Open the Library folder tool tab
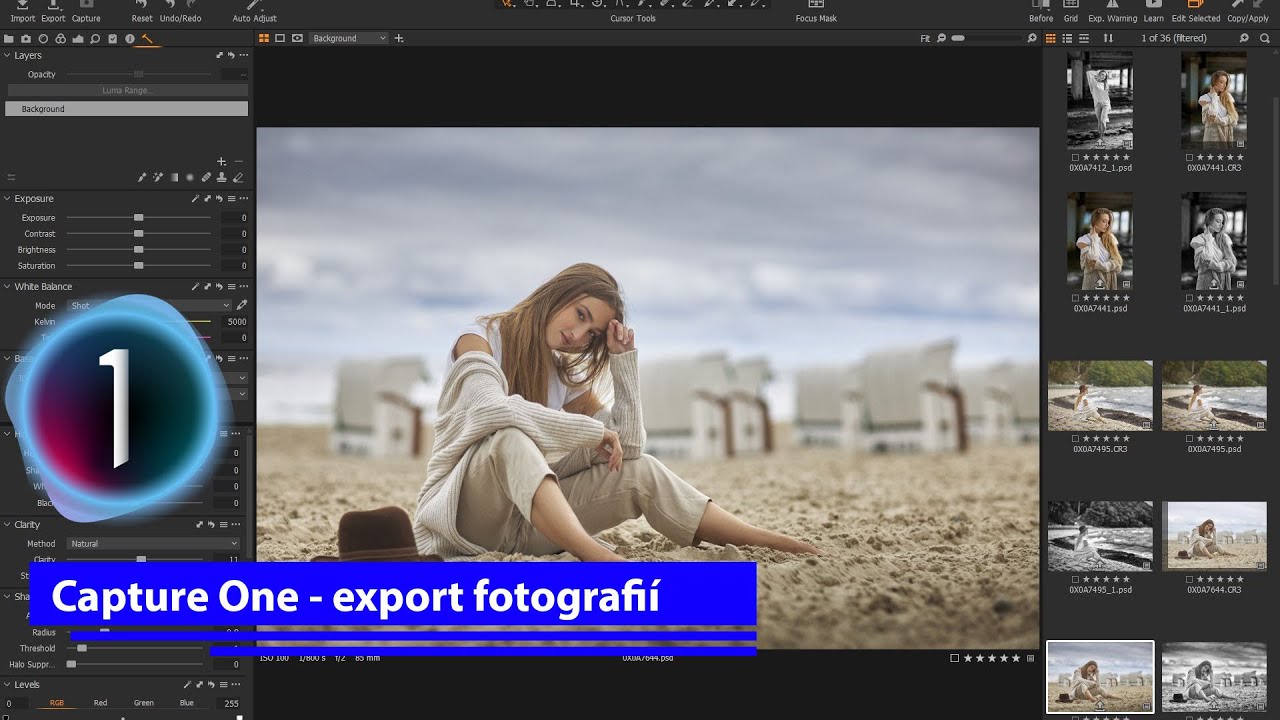This screenshot has height=720, width=1280. (9, 39)
